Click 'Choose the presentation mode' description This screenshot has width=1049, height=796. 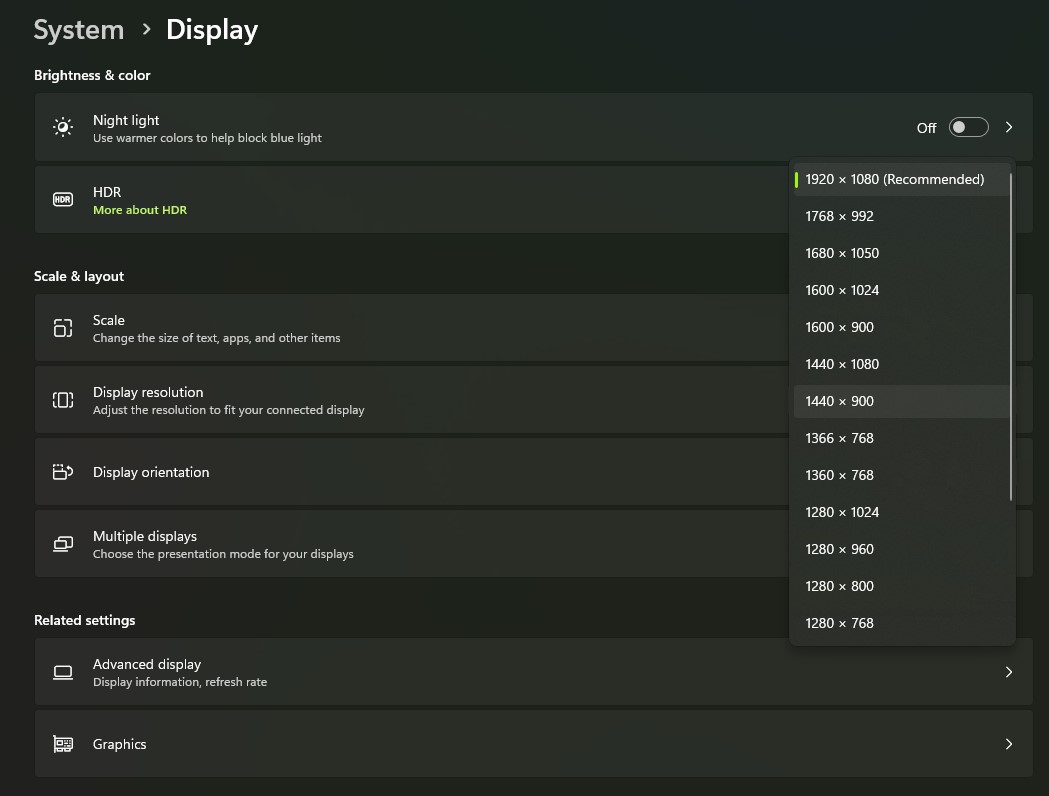[223, 554]
